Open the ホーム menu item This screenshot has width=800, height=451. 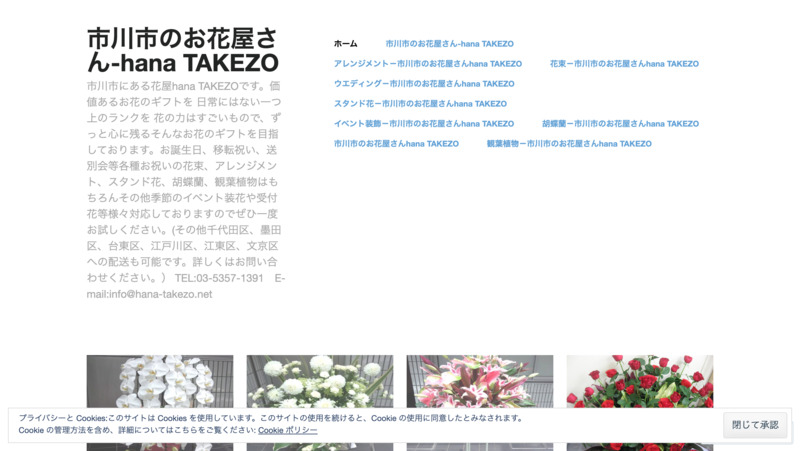tap(345, 44)
